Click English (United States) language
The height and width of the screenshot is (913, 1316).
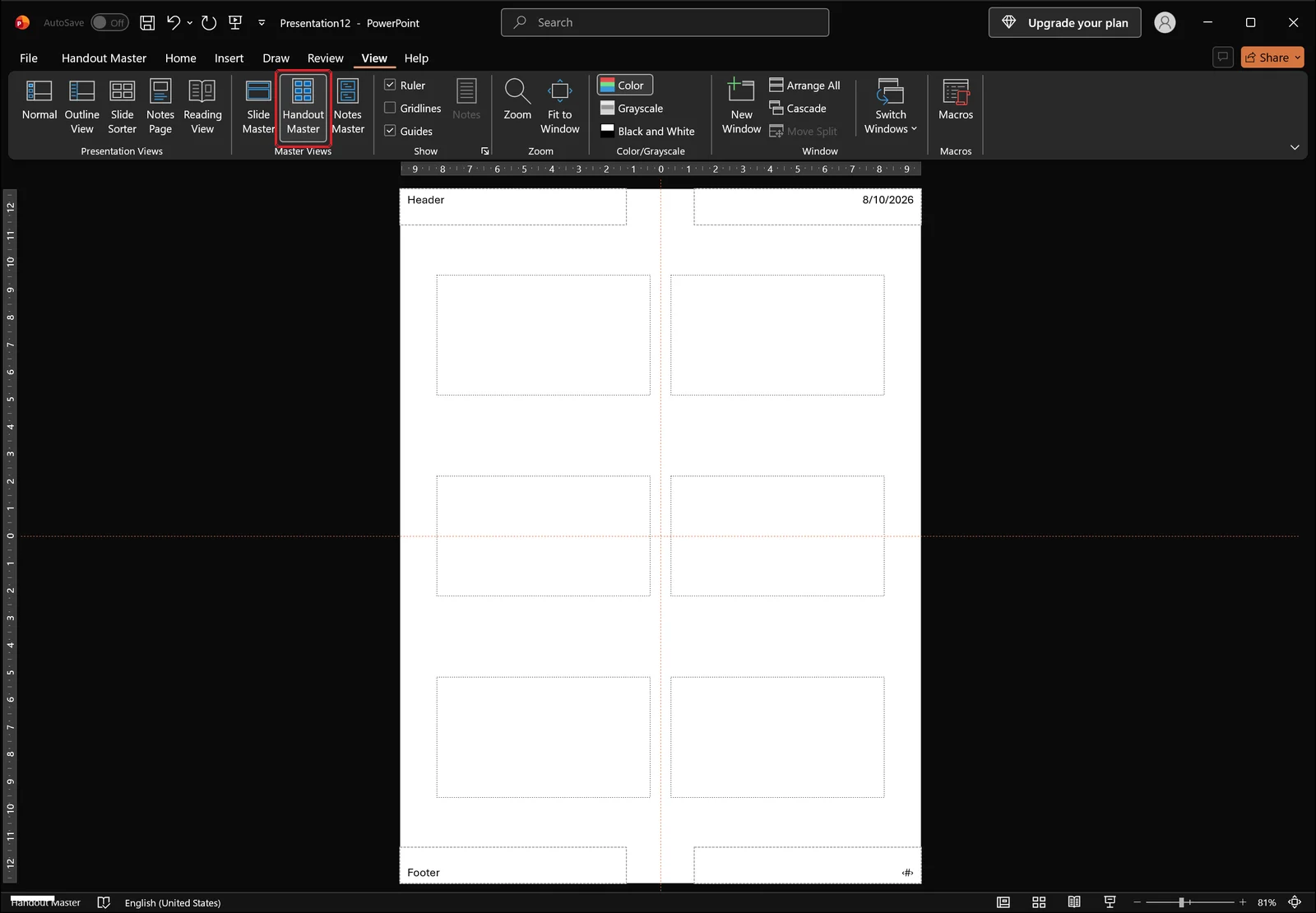coord(173,902)
